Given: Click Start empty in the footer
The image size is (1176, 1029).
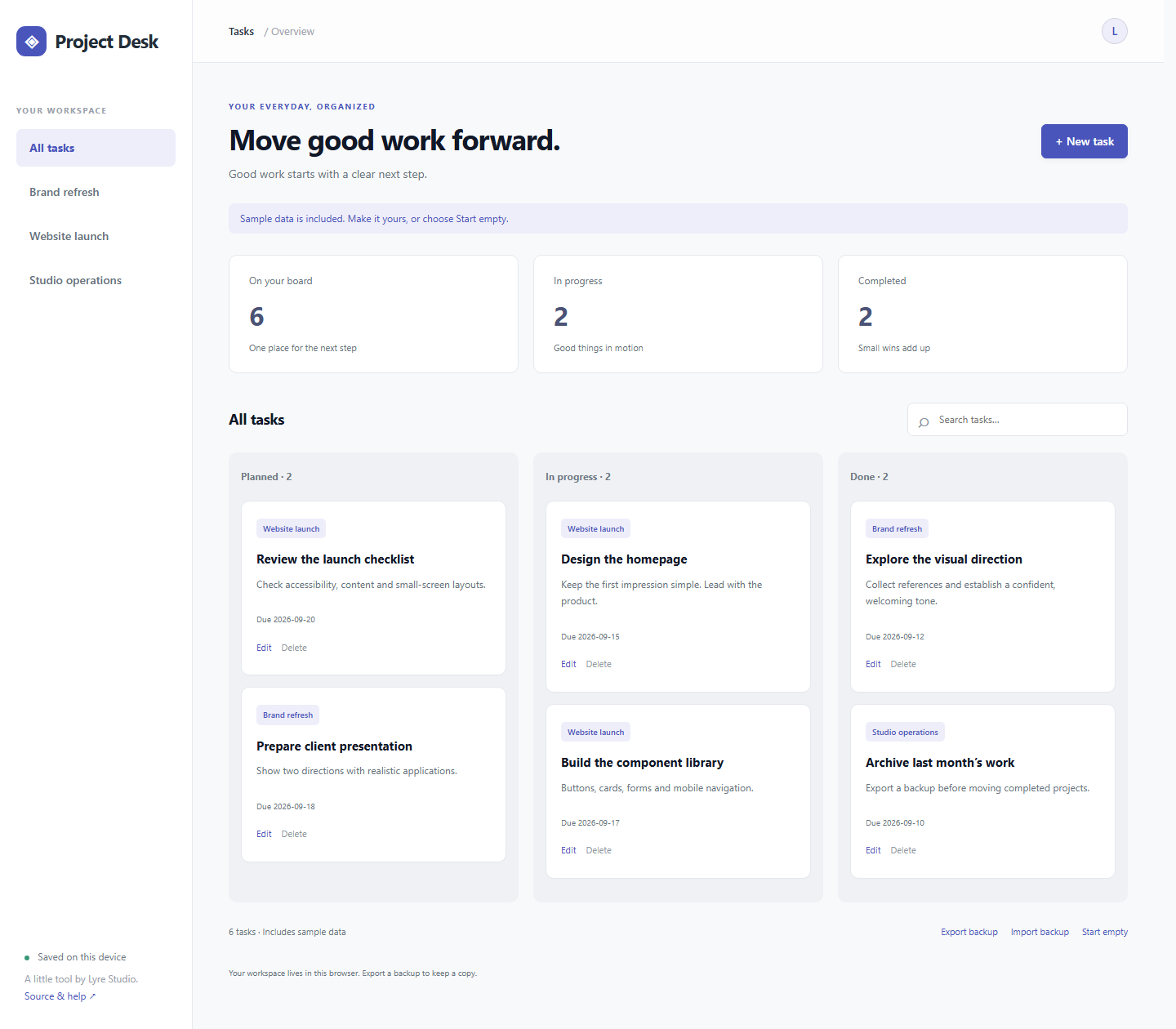Looking at the screenshot, I should pyautogui.click(x=1105, y=932).
